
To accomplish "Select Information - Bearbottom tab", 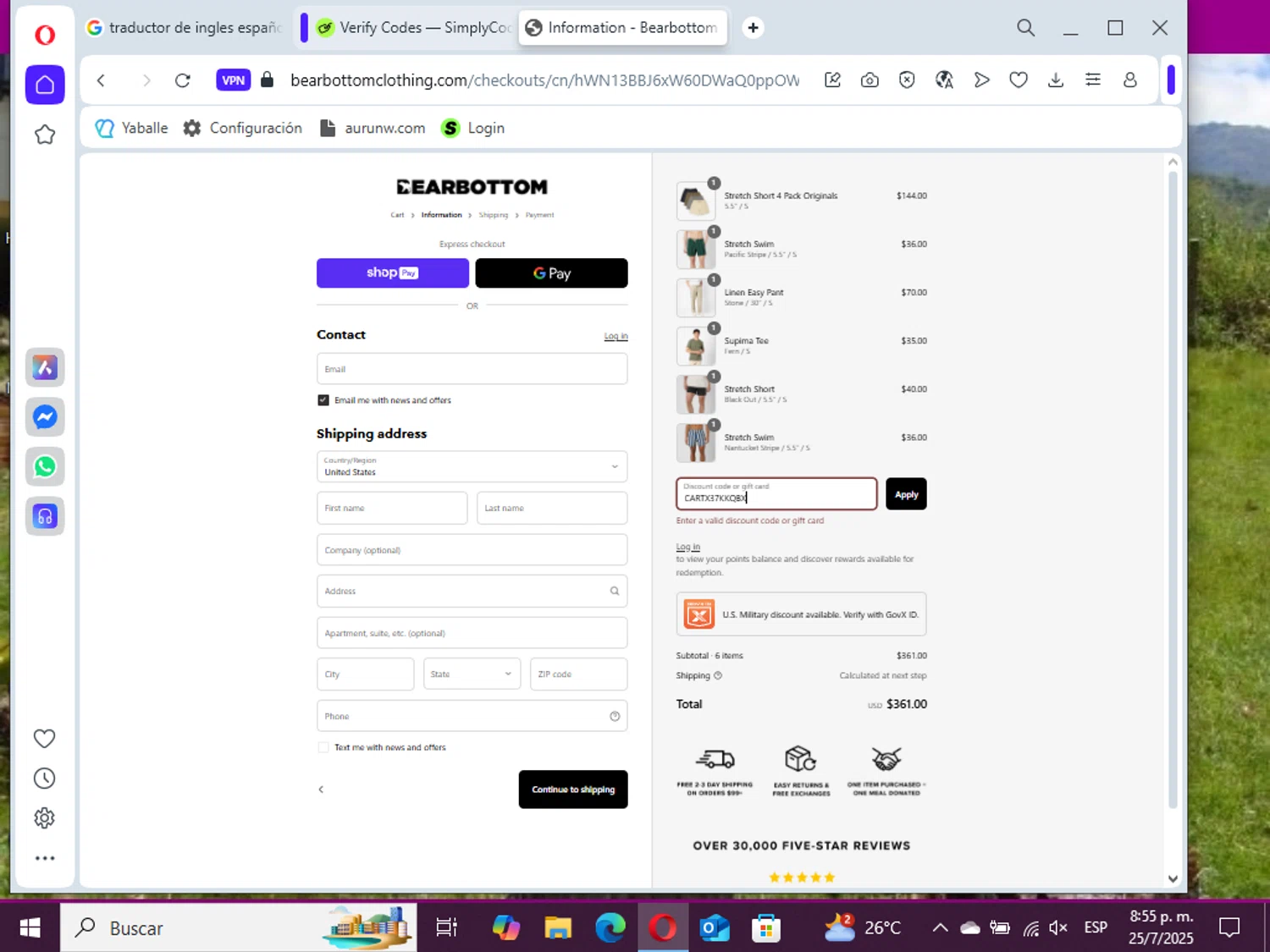I will coord(622,28).
